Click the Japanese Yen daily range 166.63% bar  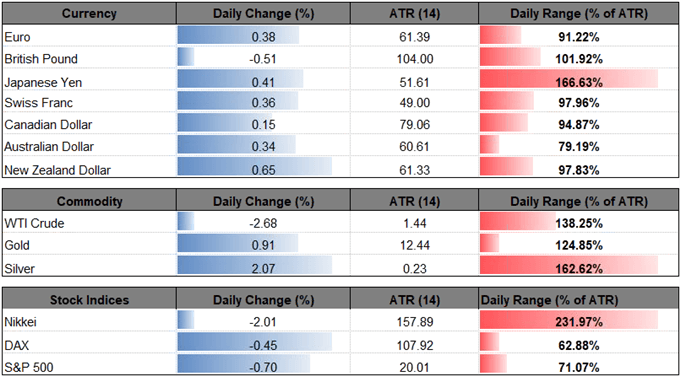[579, 81]
